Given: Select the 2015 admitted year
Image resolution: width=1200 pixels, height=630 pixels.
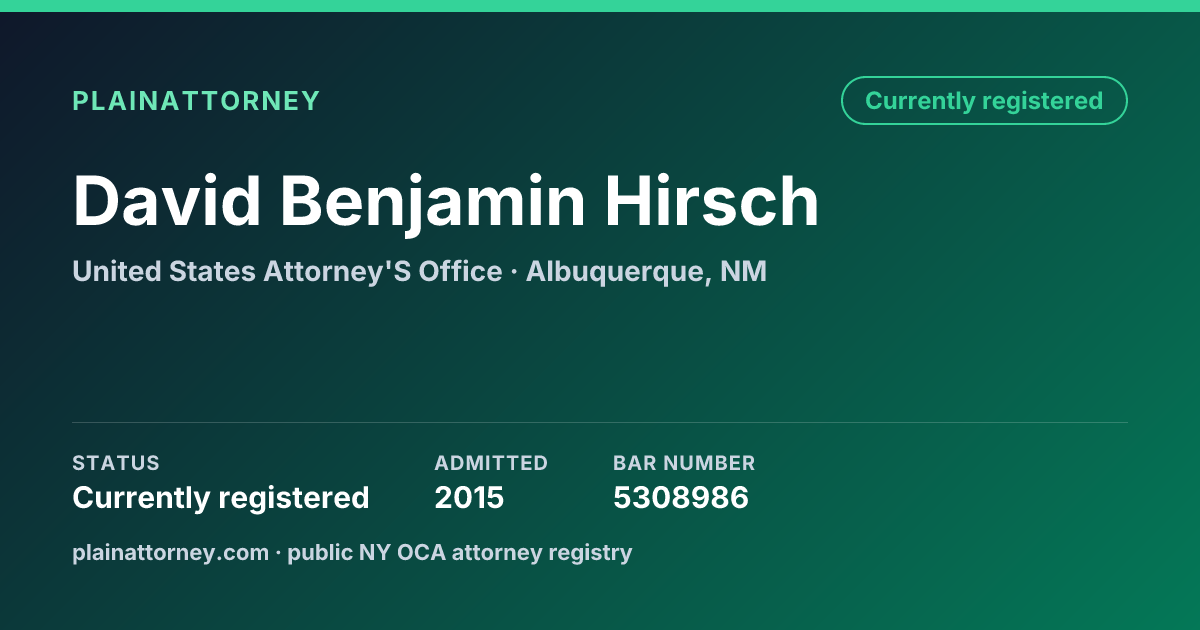Looking at the screenshot, I should coord(469,497).
